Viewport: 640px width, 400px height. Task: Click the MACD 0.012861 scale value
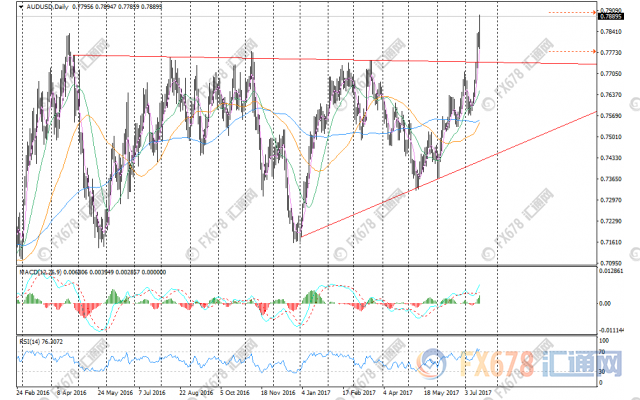(610, 271)
